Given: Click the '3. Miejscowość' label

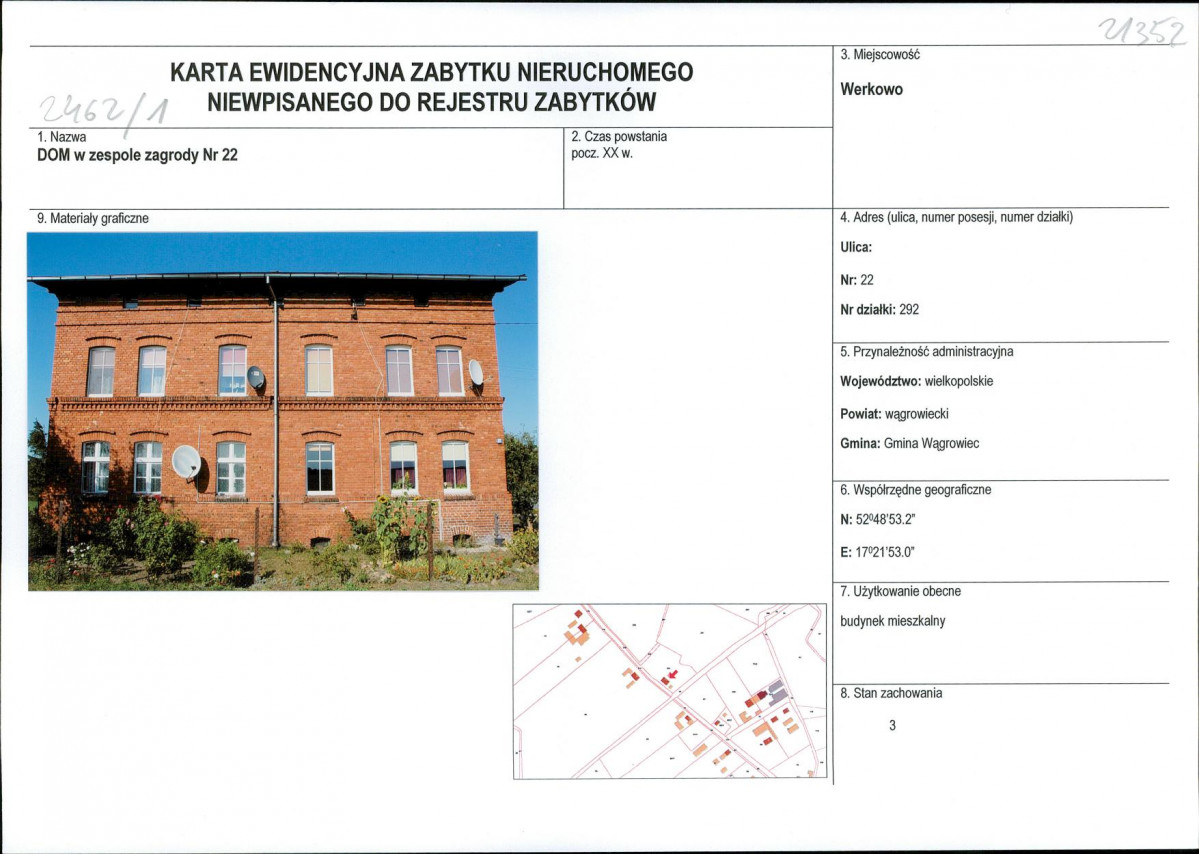Looking at the screenshot, I should click(x=879, y=55).
